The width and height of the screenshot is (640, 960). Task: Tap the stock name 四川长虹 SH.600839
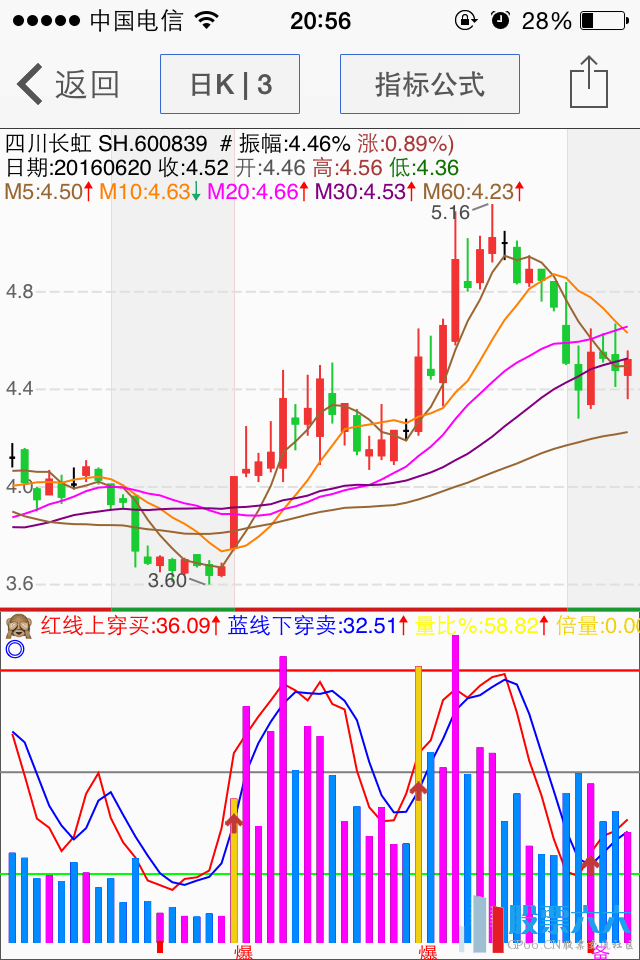click(x=106, y=144)
